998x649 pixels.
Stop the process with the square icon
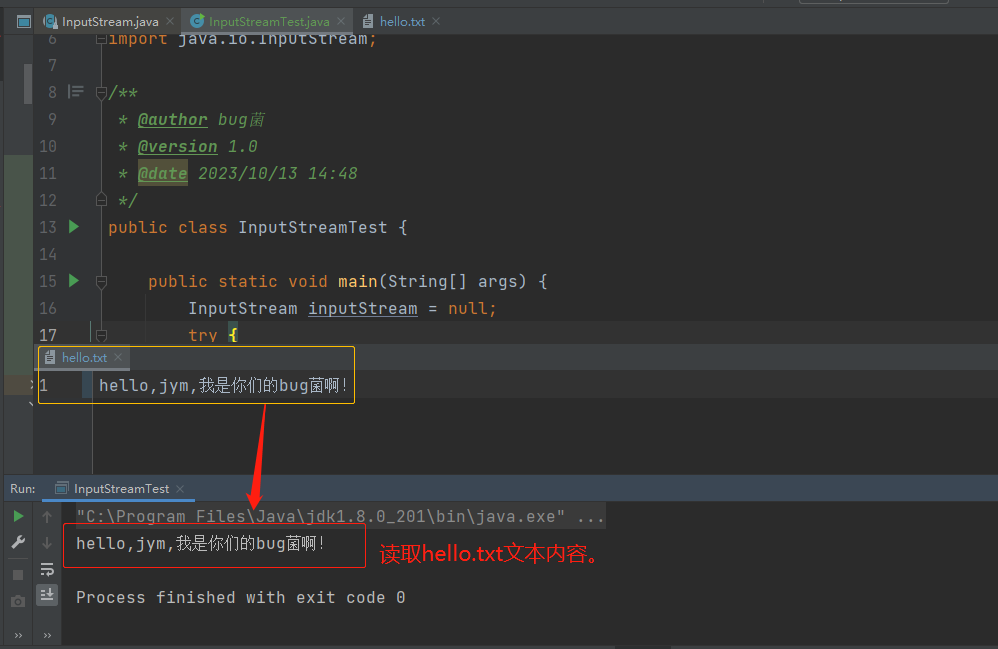pos(18,575)
